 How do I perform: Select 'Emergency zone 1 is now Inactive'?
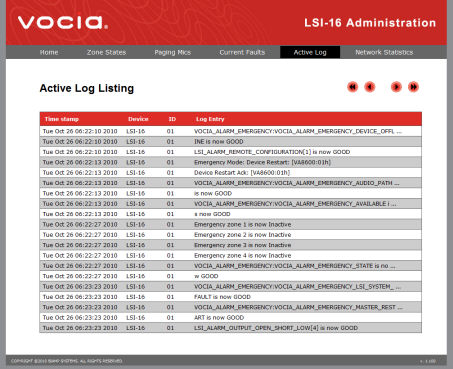point(230,224)
